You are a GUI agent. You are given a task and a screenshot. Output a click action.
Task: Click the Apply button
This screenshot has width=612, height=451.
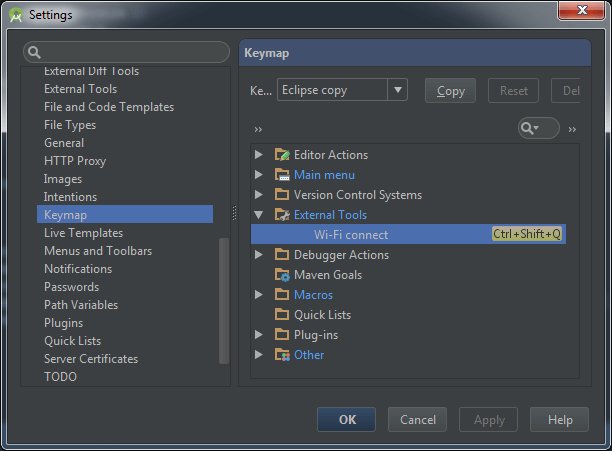(489, 419)
